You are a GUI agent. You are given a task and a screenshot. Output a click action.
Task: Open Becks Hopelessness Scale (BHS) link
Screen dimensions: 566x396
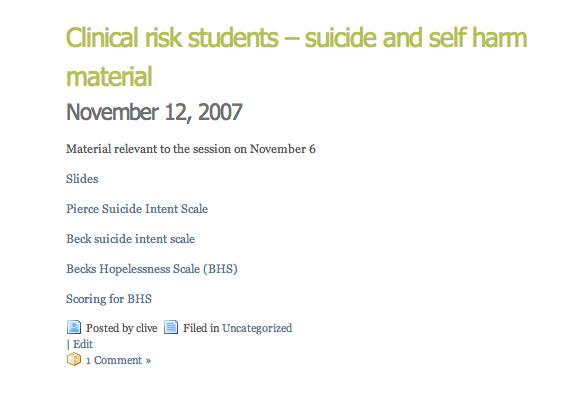coord(152,269)
